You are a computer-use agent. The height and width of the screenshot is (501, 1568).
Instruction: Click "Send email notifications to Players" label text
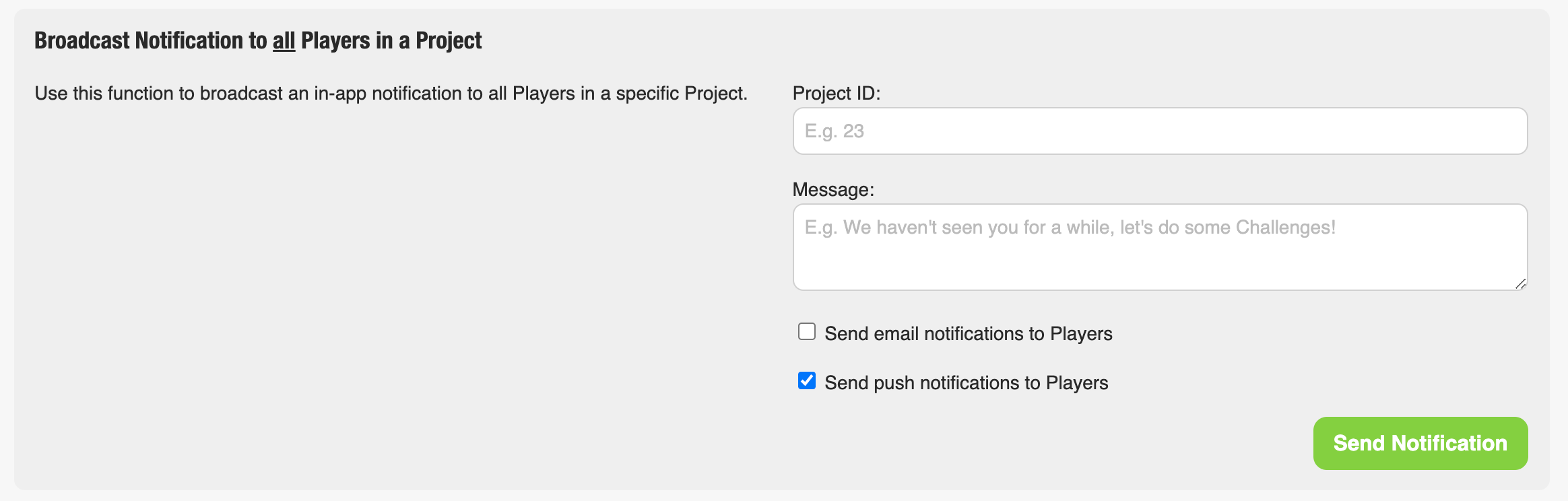(x=969, y=333)
